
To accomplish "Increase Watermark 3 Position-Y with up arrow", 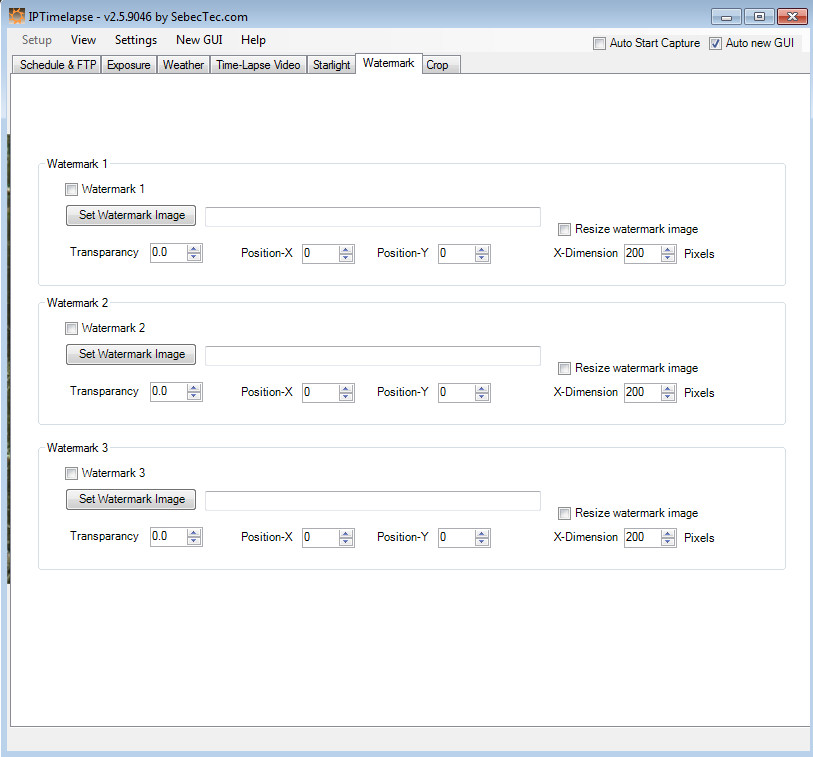I will point(482,534).
